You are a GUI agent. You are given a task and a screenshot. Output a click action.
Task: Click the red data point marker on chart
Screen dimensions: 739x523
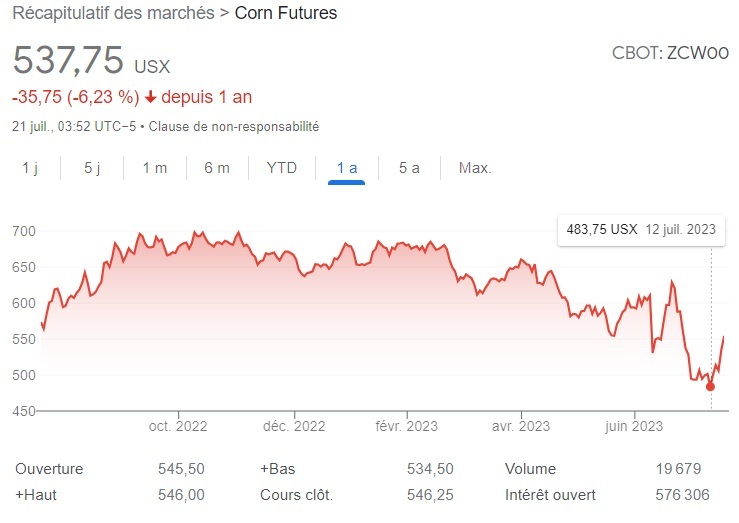(x=710, y=386)
